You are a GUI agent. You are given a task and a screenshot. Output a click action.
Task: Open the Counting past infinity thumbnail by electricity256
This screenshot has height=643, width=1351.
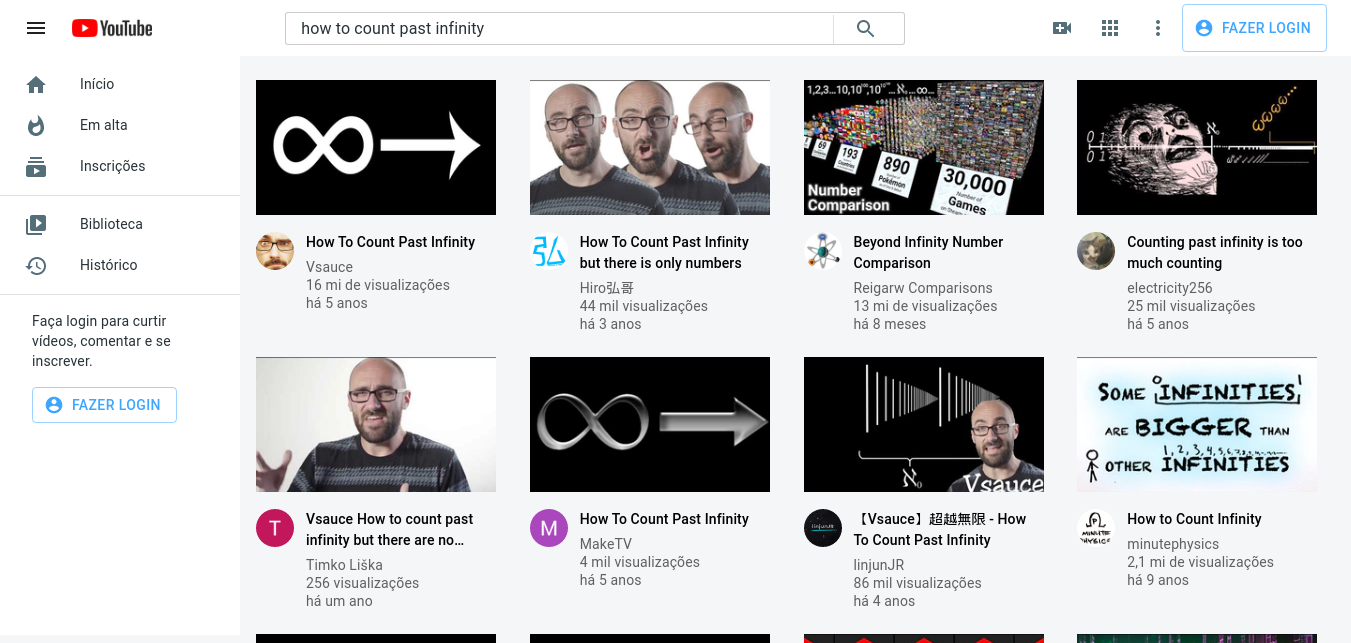1196,147
